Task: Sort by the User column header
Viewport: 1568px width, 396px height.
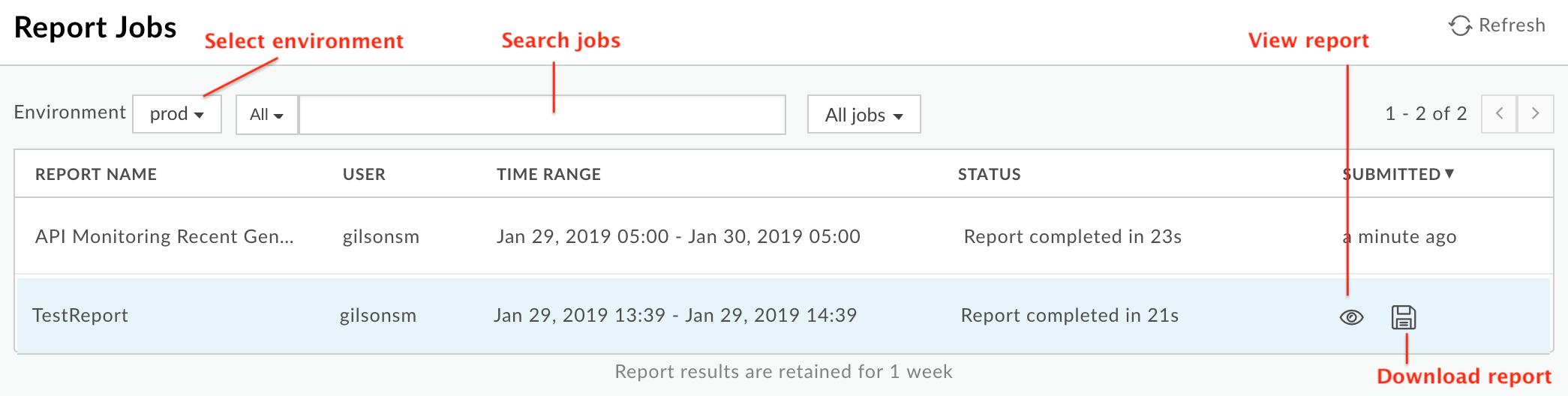Action: coord(364,175)
